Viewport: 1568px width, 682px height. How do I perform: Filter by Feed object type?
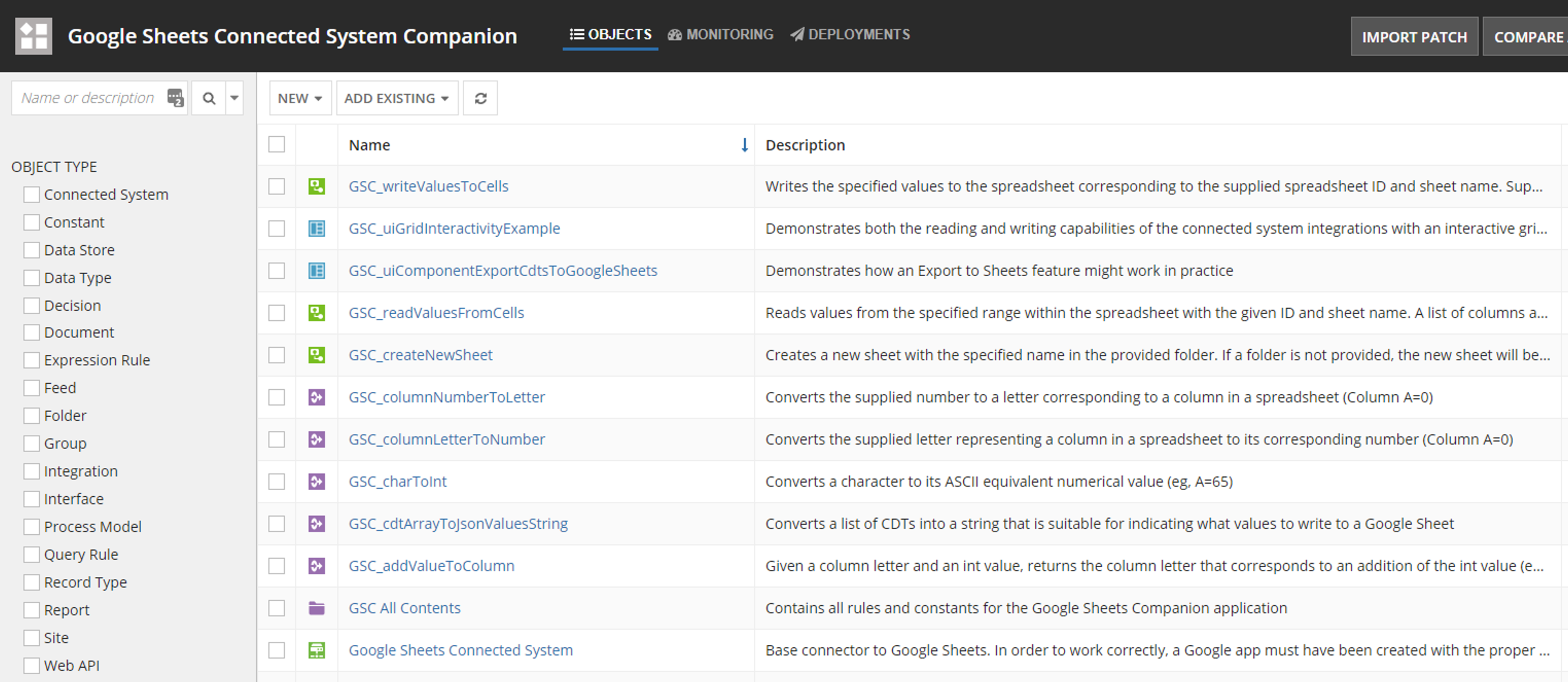click(32, 388)
